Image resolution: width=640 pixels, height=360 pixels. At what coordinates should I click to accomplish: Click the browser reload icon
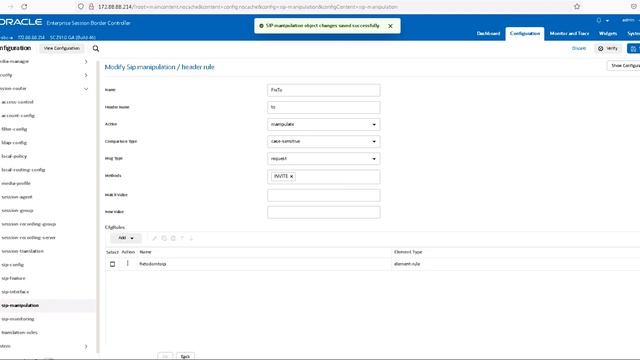point(24,7)
